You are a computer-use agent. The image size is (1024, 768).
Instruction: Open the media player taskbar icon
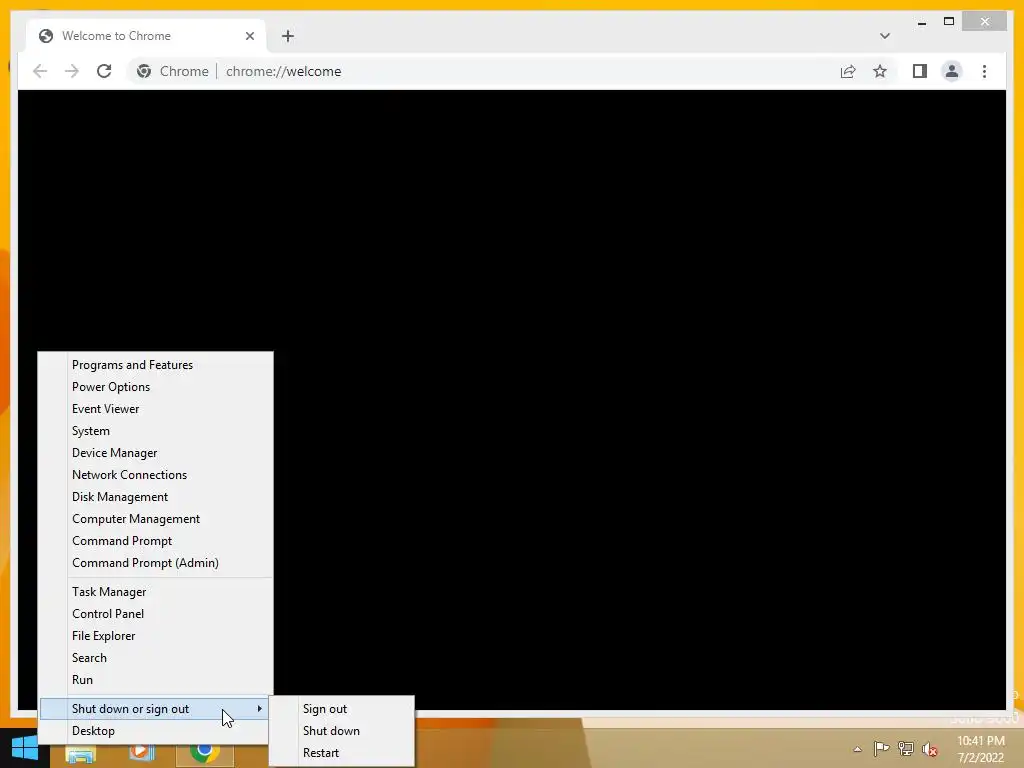[x=142, y=754]
